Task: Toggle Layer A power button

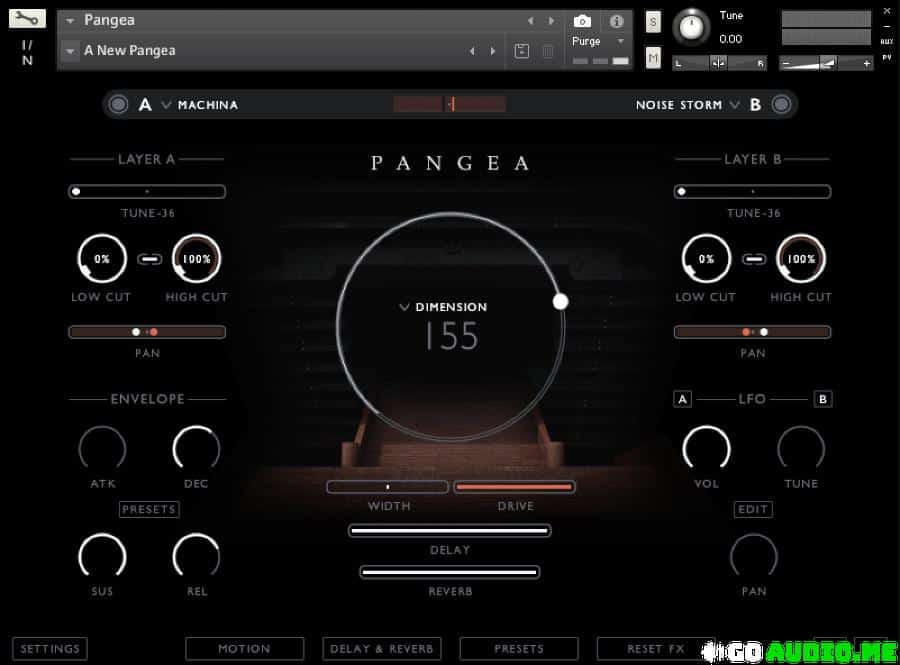Action: (119, 104)
